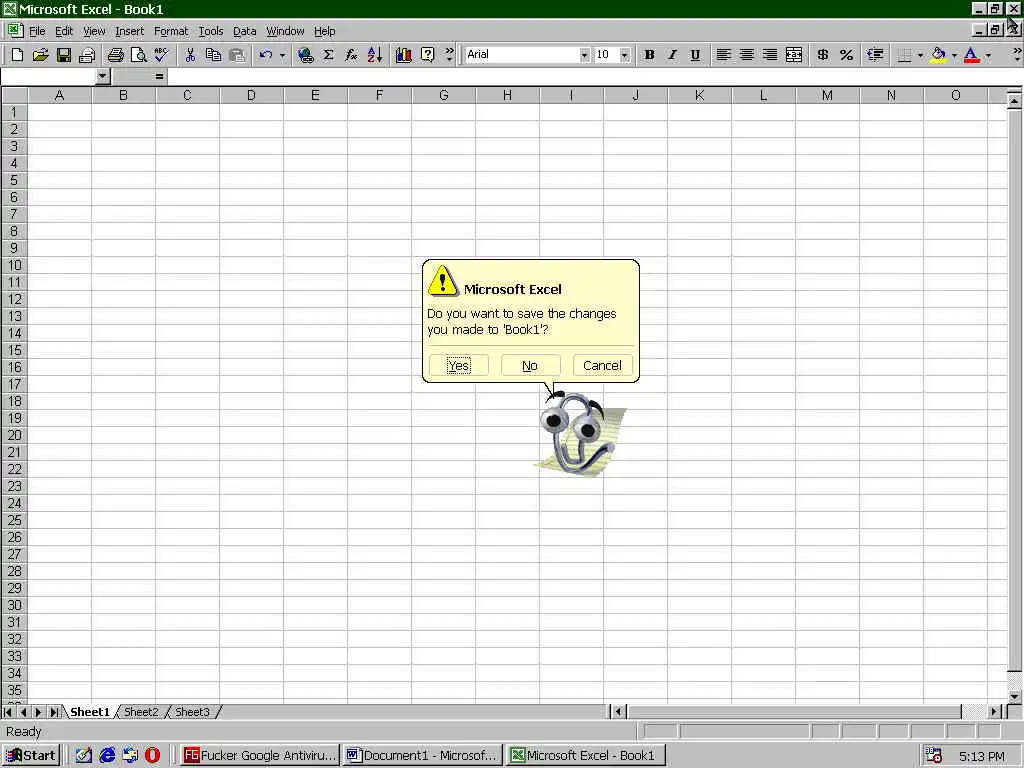Select column D header
This screenshot has height=768, width=1024.
[251, 95]
